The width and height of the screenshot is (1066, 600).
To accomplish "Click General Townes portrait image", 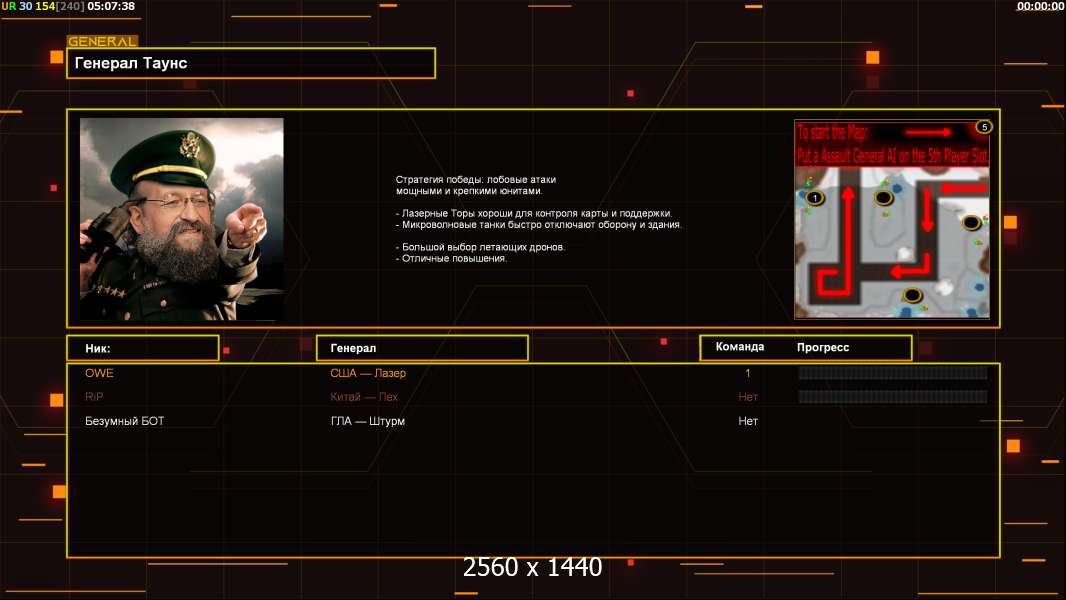I will click(182, 219).
